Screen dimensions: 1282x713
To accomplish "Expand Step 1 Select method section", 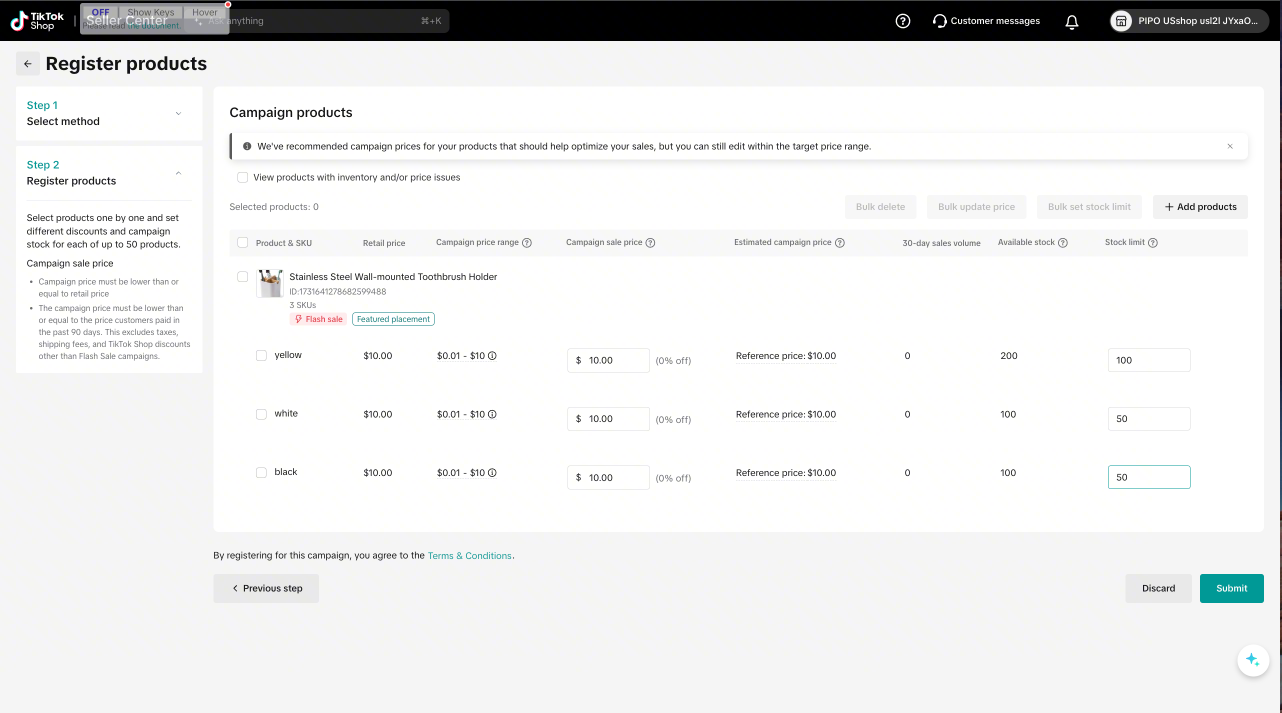I will point(179,113).
